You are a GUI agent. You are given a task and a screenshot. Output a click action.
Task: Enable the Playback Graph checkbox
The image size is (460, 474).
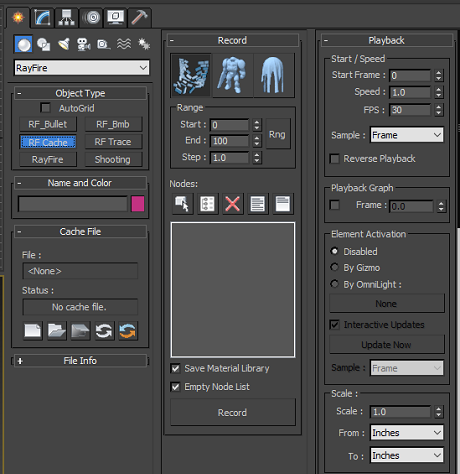click(x=334, y=205)
